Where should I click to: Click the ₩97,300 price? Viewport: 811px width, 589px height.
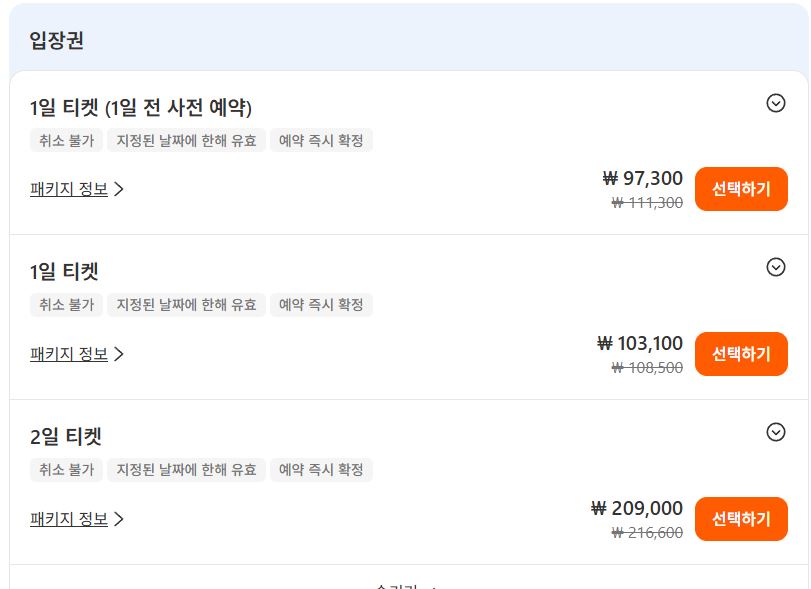(643, 179)
